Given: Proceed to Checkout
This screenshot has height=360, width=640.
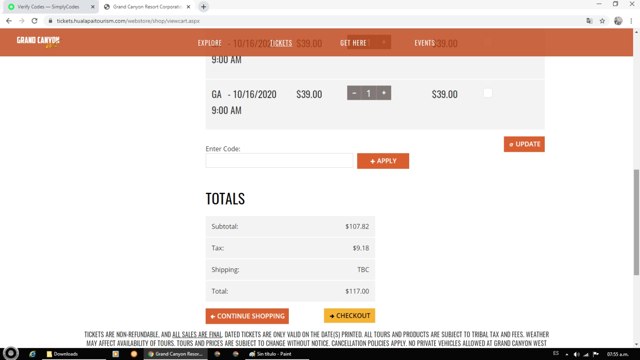Looking at the screenshot, I should (349, 316).
